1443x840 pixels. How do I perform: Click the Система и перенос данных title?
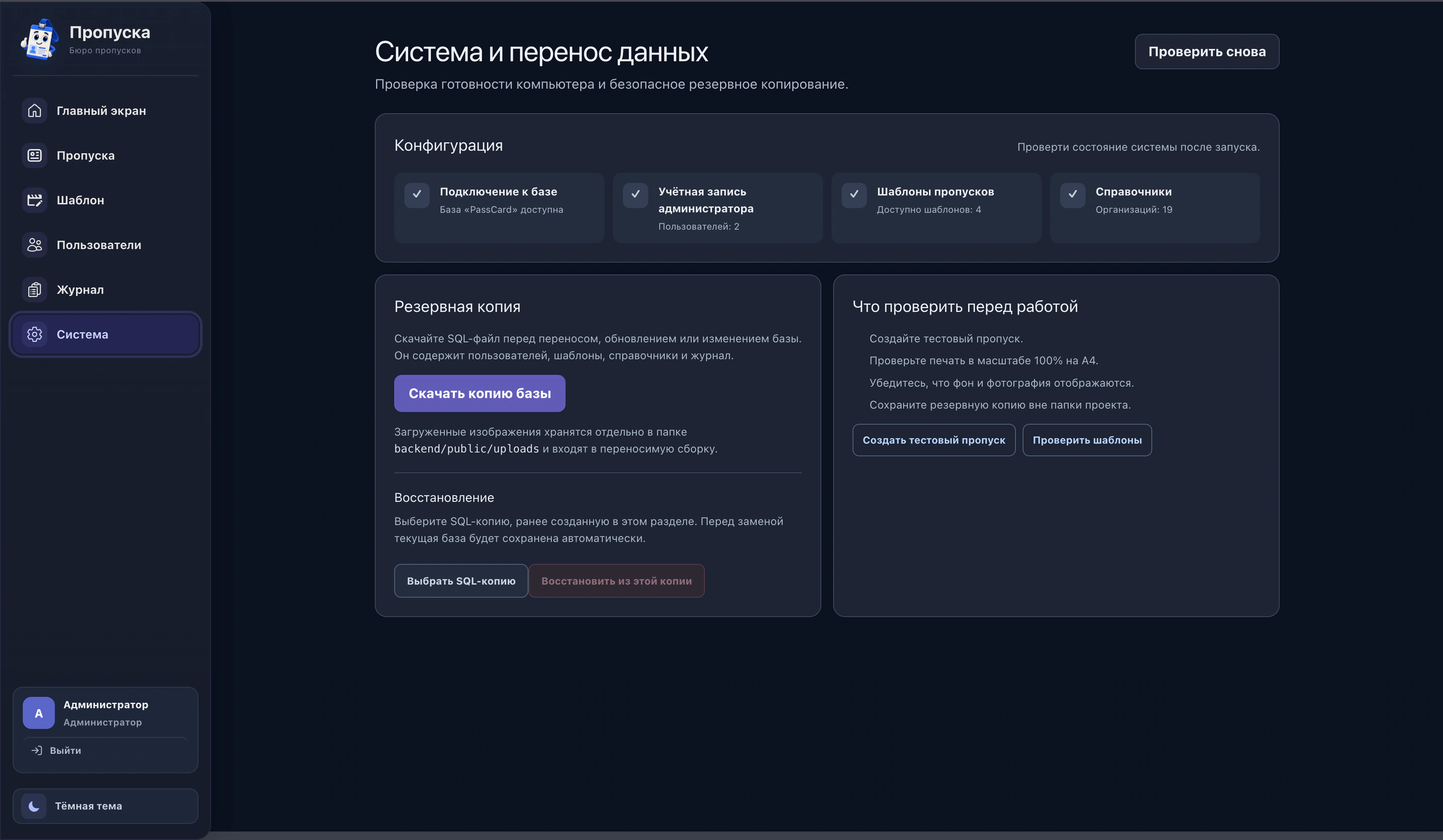point(541,52)
